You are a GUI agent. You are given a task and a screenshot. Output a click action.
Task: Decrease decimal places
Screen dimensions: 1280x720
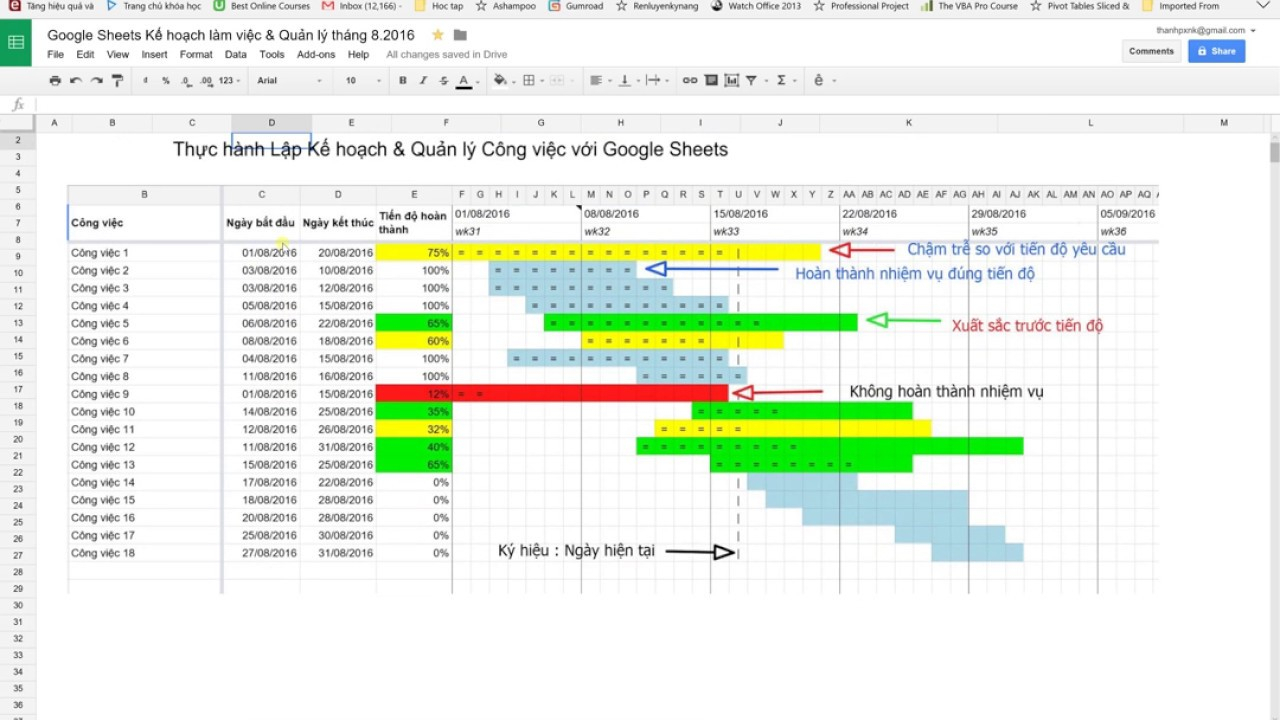(x=186, y=80)
